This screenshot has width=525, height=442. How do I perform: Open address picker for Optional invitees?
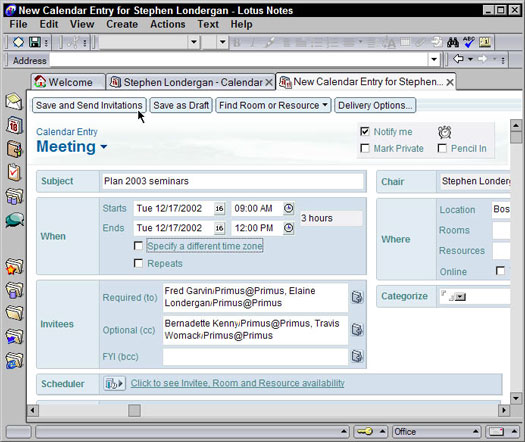tap(357, 329)
